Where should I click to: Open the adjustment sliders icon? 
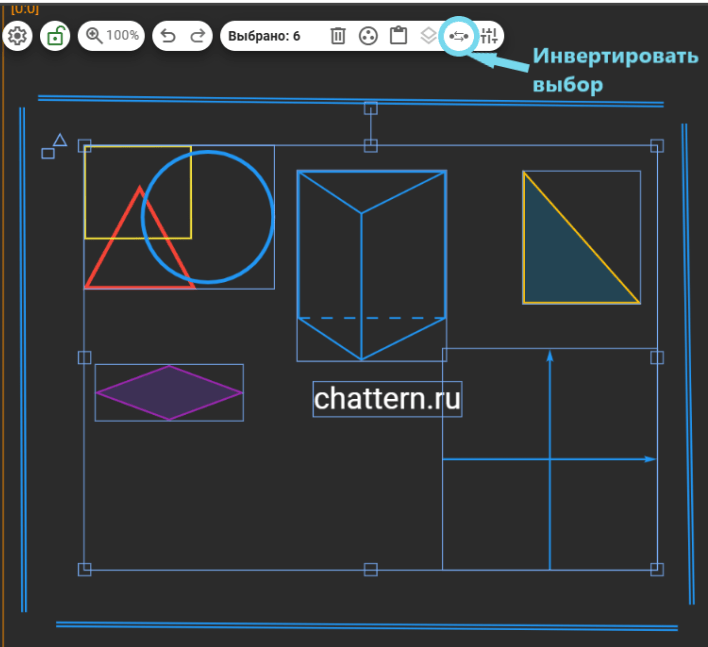point(489,36)
